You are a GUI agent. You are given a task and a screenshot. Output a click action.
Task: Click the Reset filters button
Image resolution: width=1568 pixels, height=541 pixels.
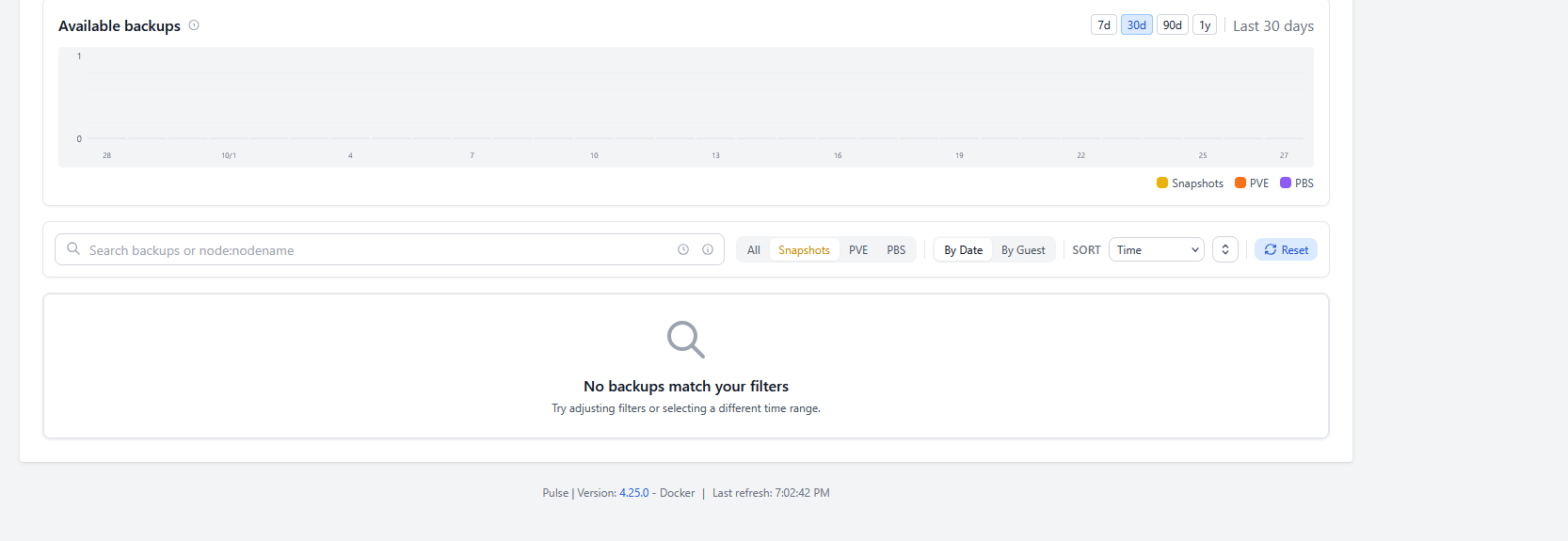[1286, 249]
